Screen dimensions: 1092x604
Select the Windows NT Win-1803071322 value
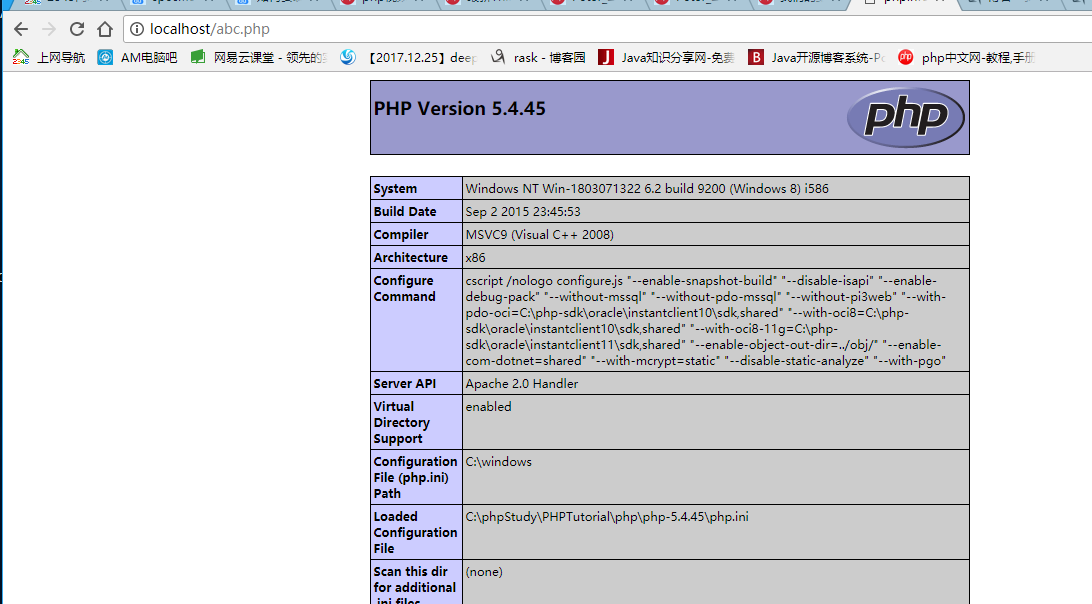[716, 189]
